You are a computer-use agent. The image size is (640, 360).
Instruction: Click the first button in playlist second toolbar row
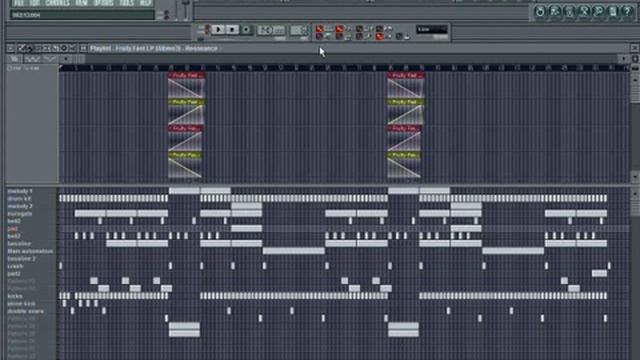coord(14,59)
